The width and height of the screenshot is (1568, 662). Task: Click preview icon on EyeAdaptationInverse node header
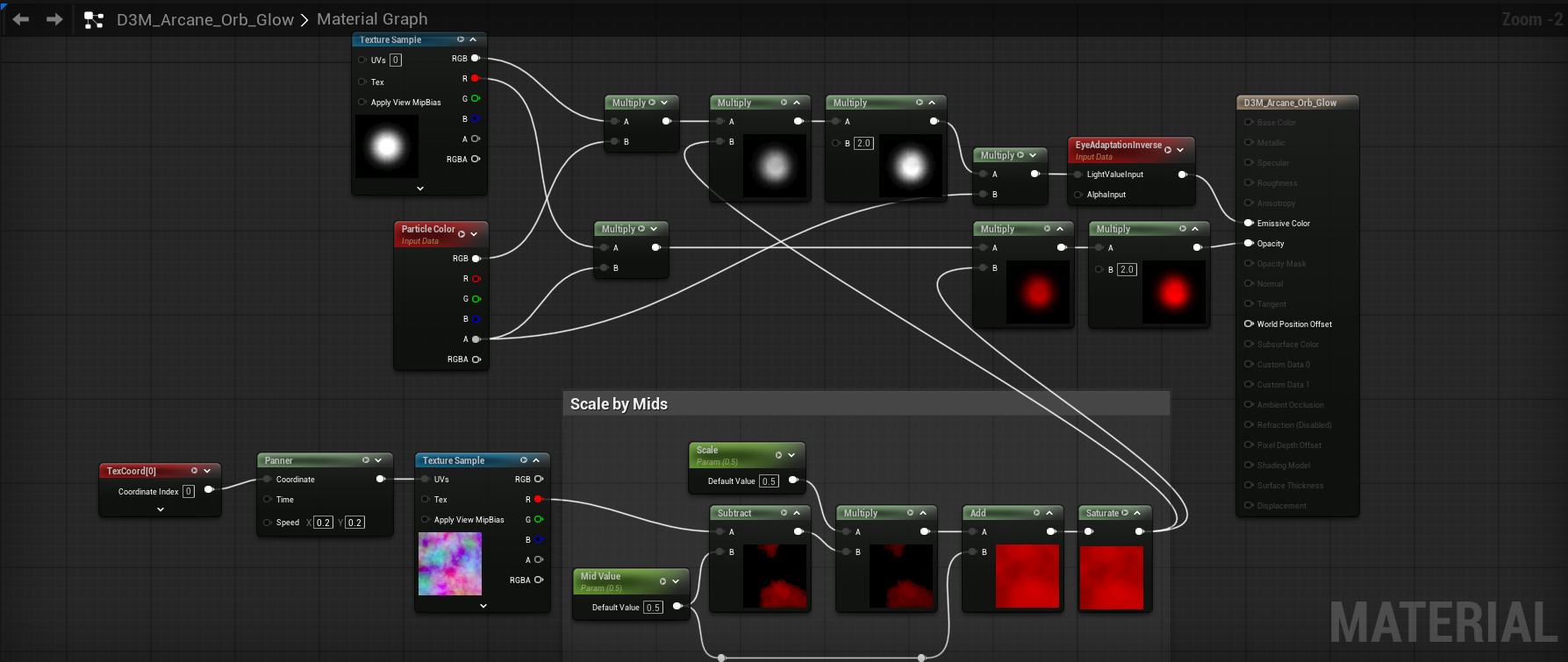1168,150
